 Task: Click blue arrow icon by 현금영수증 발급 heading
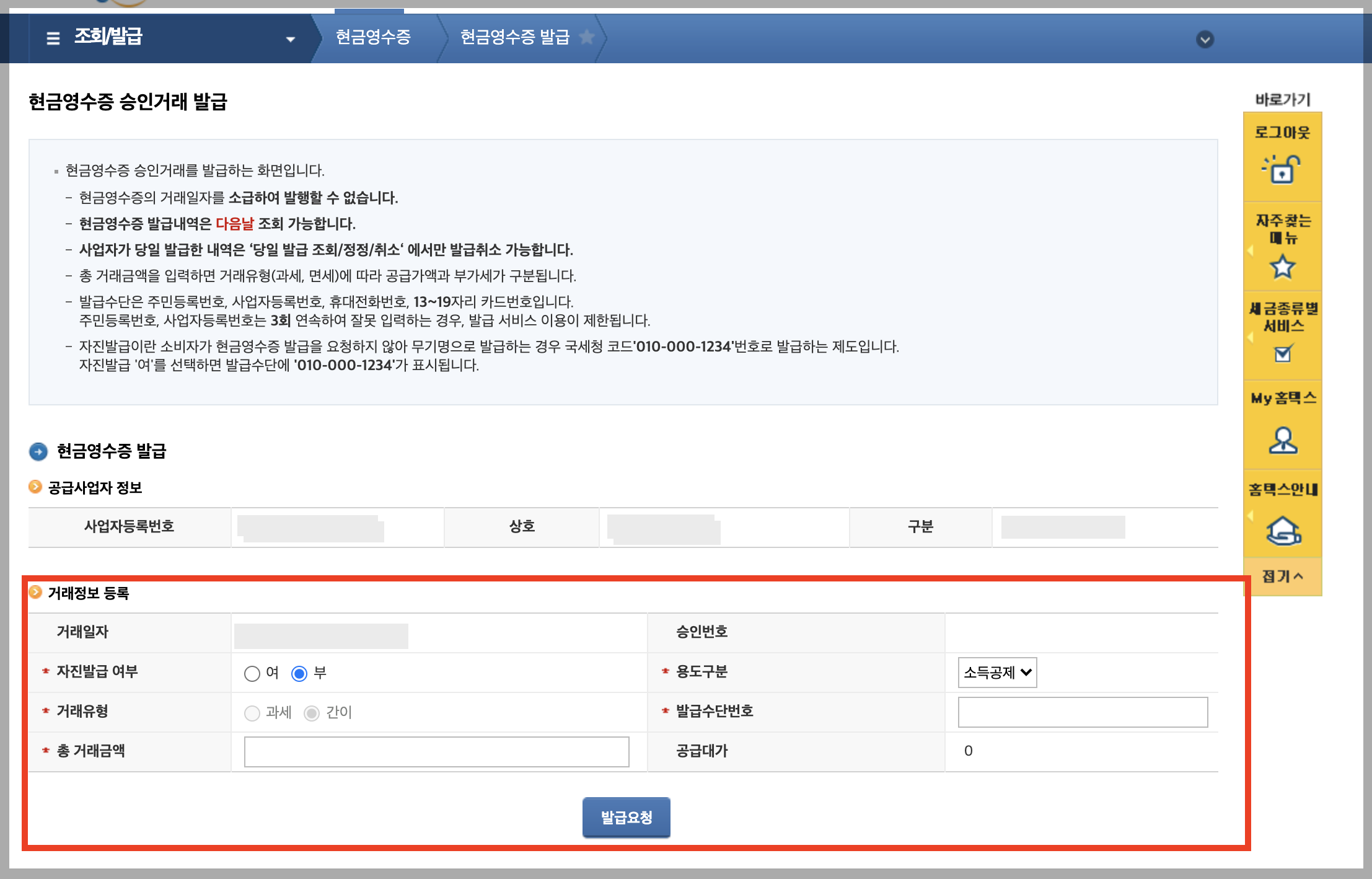coord(38,451)
